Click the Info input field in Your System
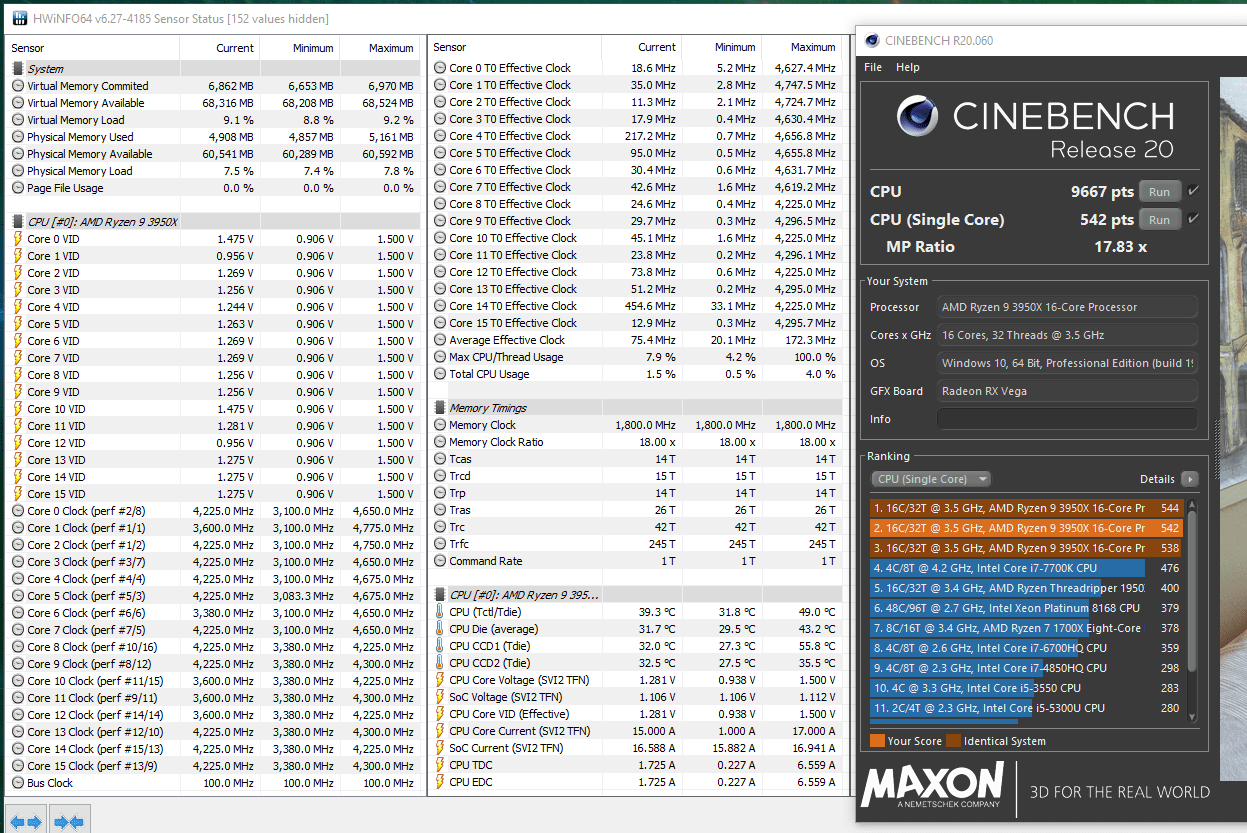 coord(1067,419)
